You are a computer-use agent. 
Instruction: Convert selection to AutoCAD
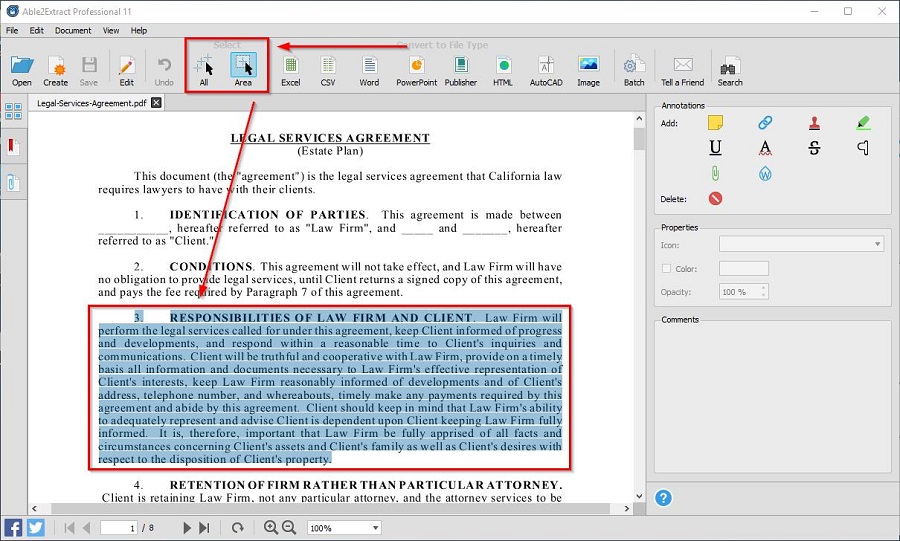546,71
